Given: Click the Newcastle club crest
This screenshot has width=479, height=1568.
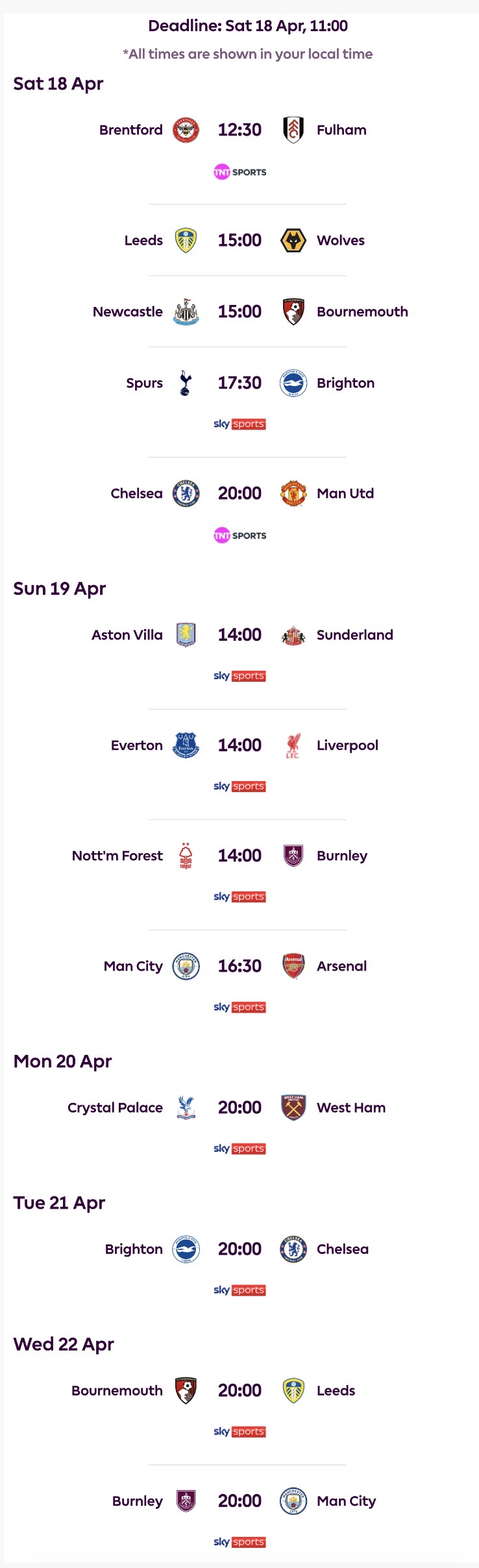Looking at the screenshot, I should click(186, 312).
